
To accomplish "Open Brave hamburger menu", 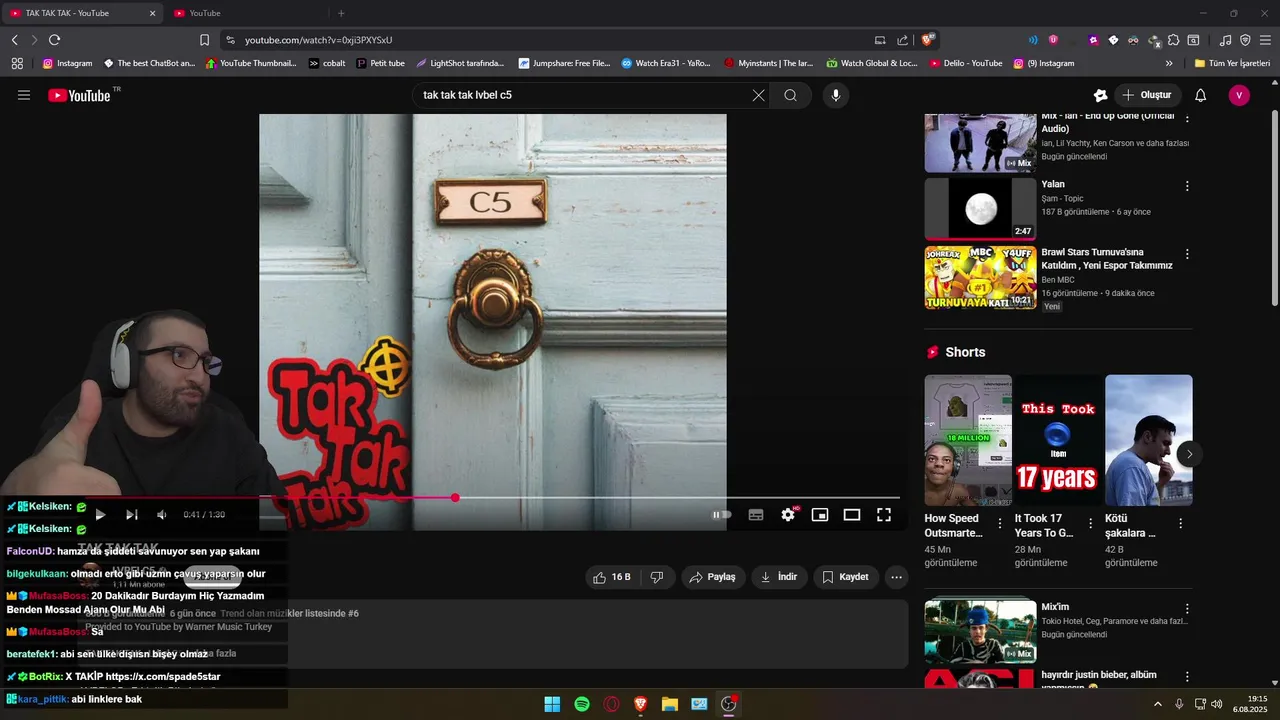I will click(x=1265, y=40).
